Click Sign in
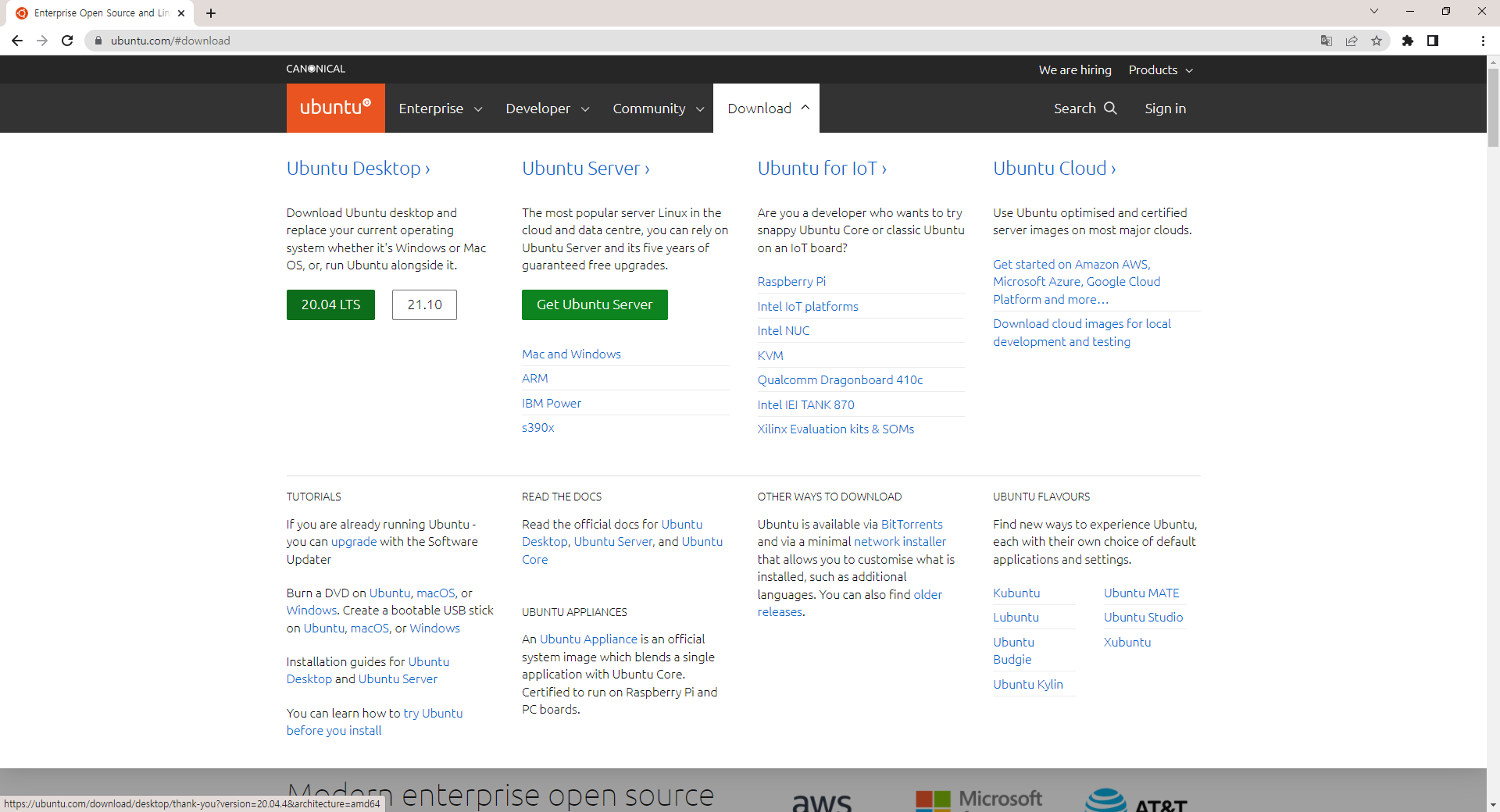 pos(1165,109)
